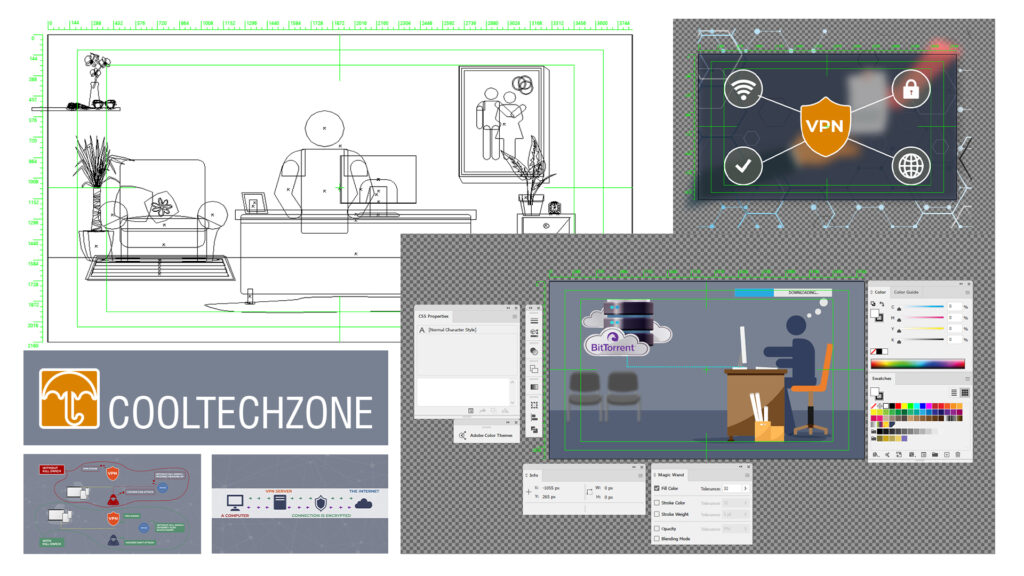Click the swap fill and stroke arrow

pos(882,304)
